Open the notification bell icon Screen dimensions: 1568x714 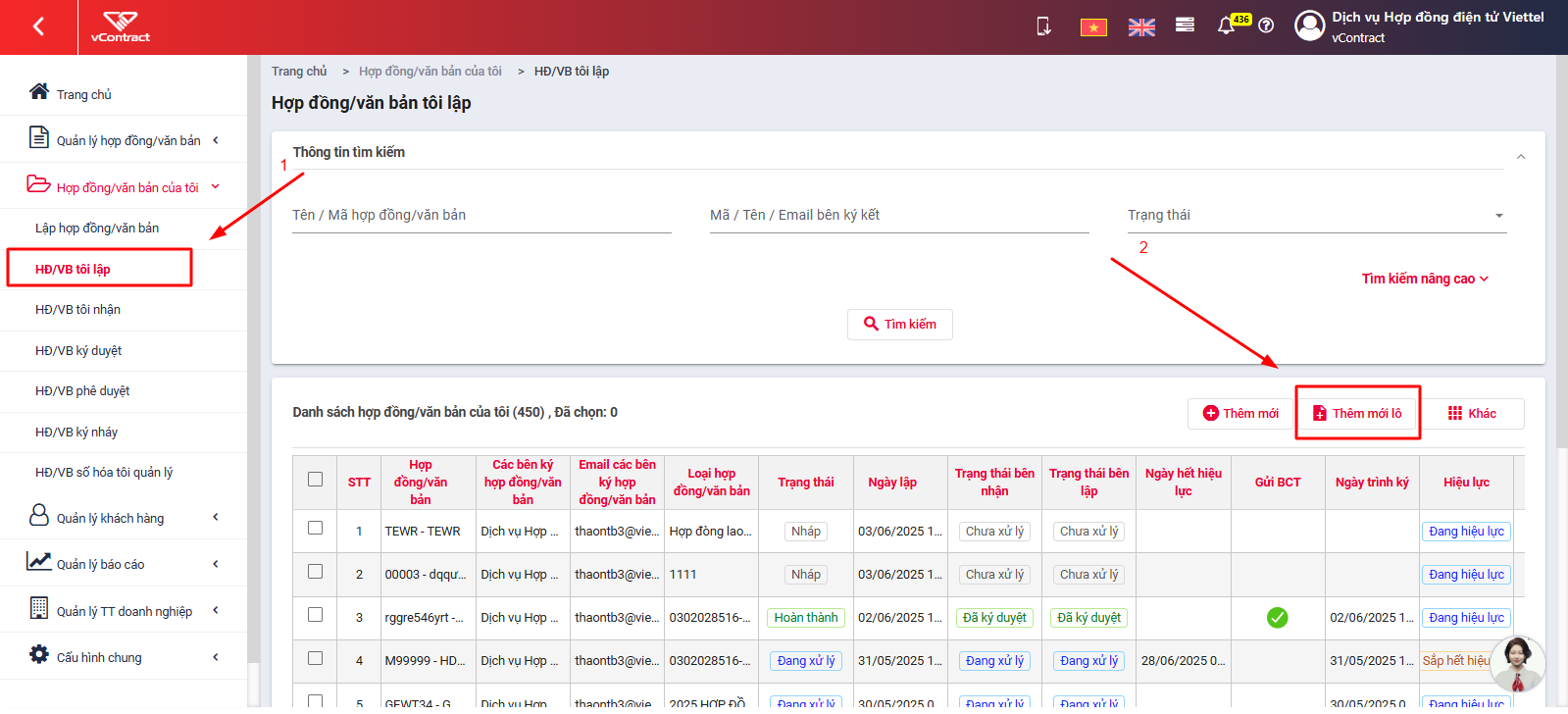1226,25
